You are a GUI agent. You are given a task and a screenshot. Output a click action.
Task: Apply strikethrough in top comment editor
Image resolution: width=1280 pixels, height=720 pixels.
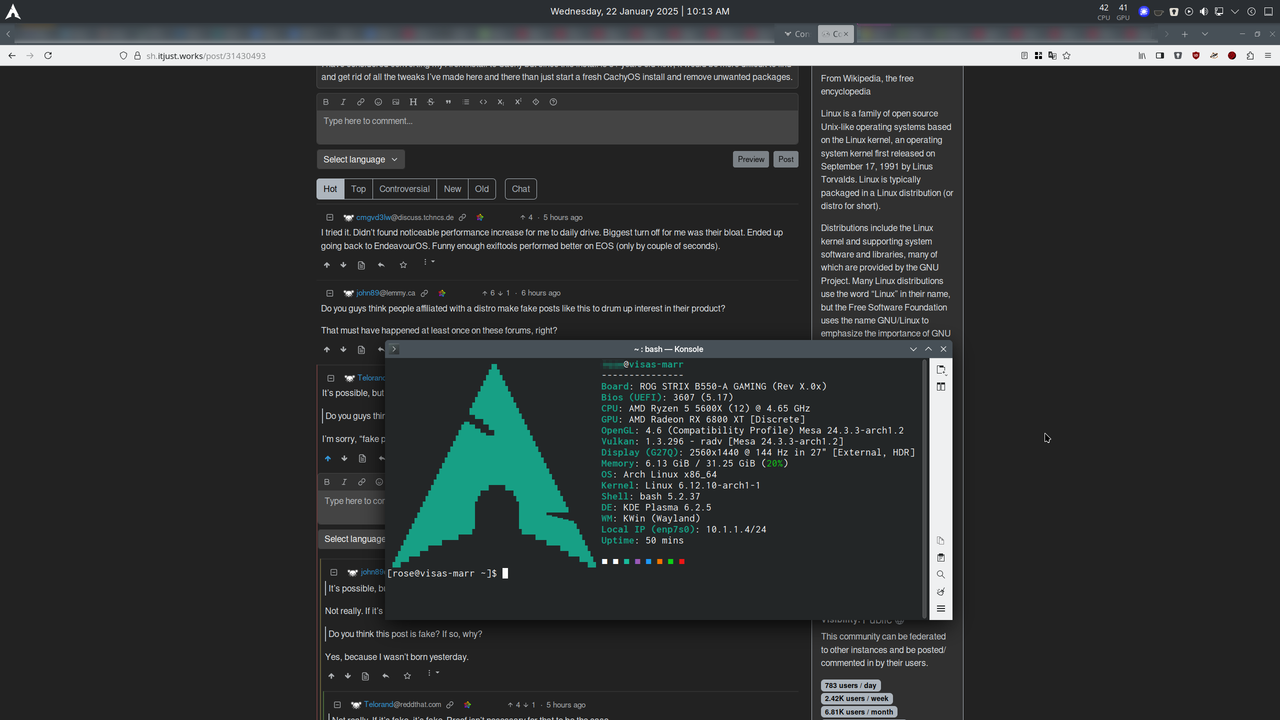(x=431, y=102)
